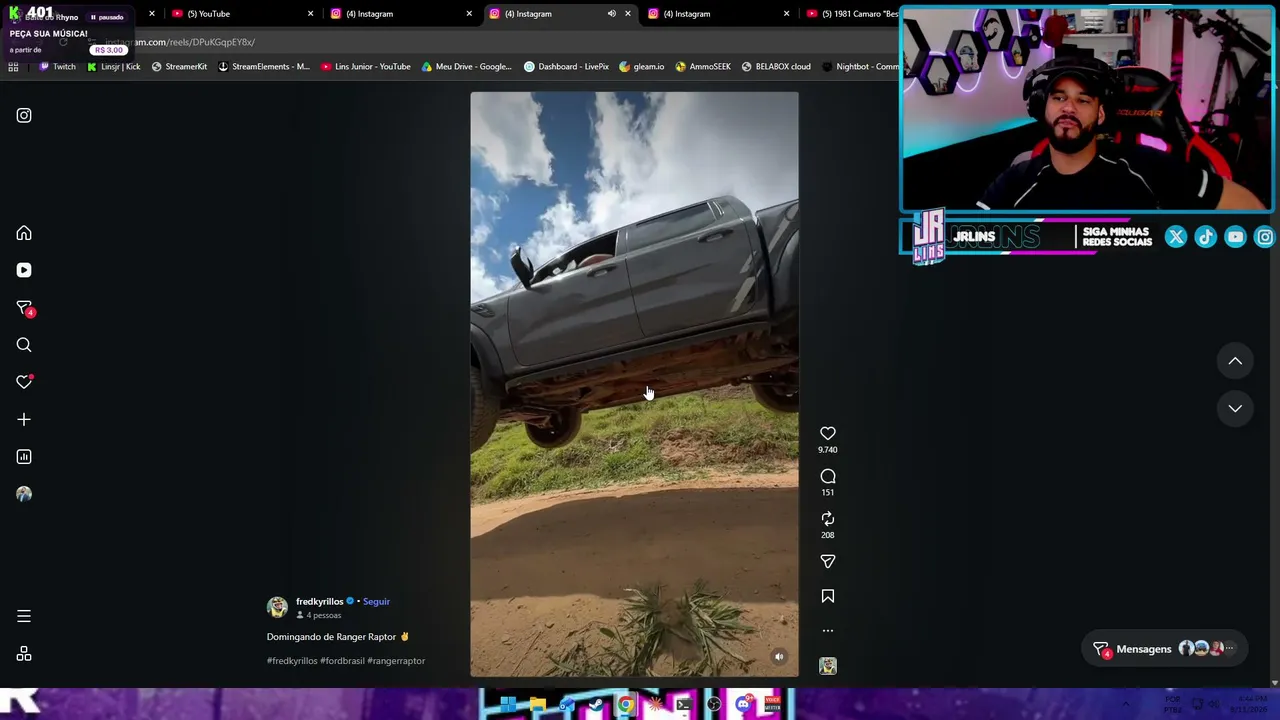Launch Steam from the taskbar
The height and width of the screenshot is (720, 1280).
[x=596, y=705]
